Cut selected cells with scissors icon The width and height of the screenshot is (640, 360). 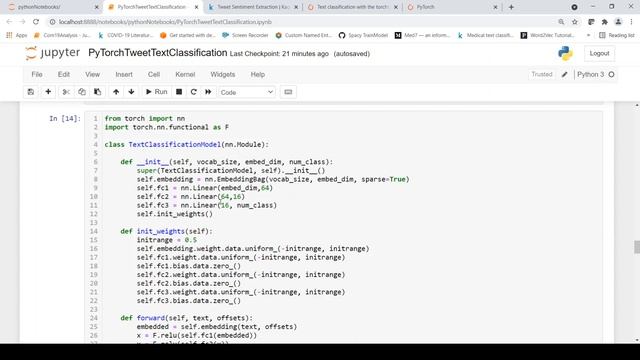[x=66, y=92]
